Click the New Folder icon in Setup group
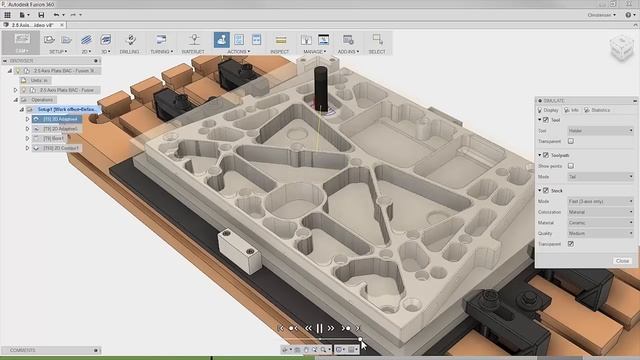This screenshot has height=360, width=640. point(66,40)
